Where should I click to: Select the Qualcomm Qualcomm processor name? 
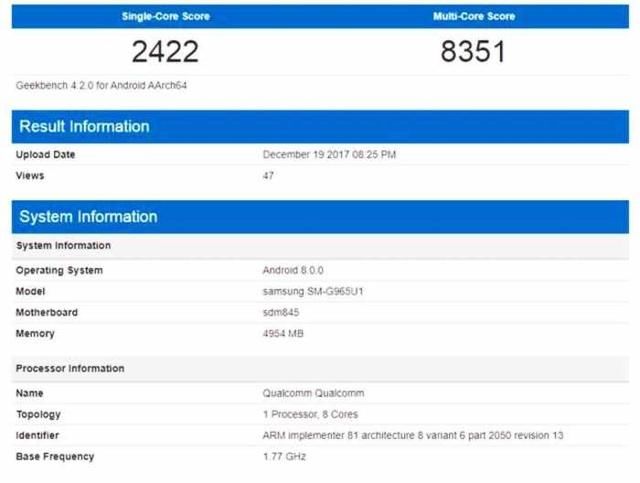coord(309,394)
